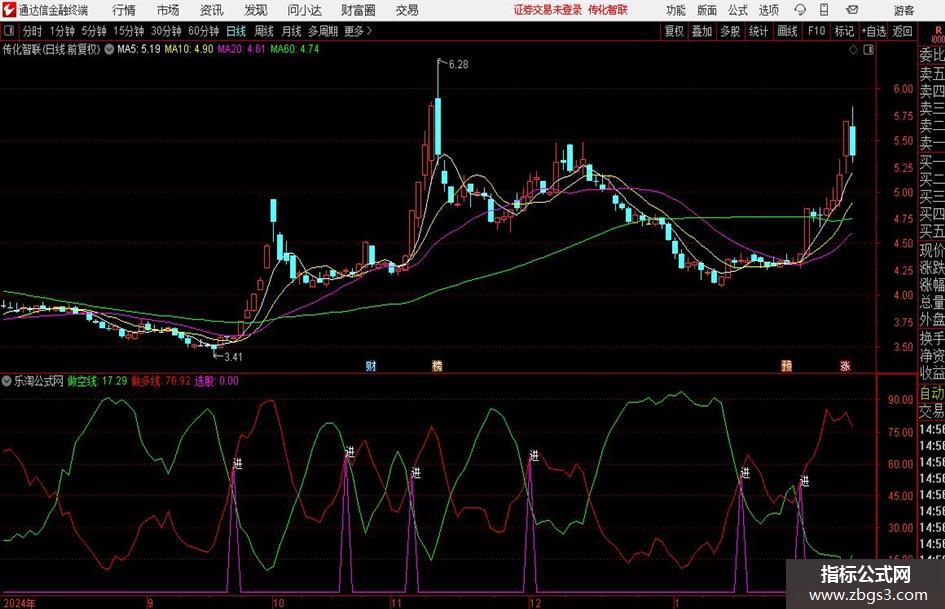
Task: Click 做多线: 76.92 indicator value
Action: [161, 381]
